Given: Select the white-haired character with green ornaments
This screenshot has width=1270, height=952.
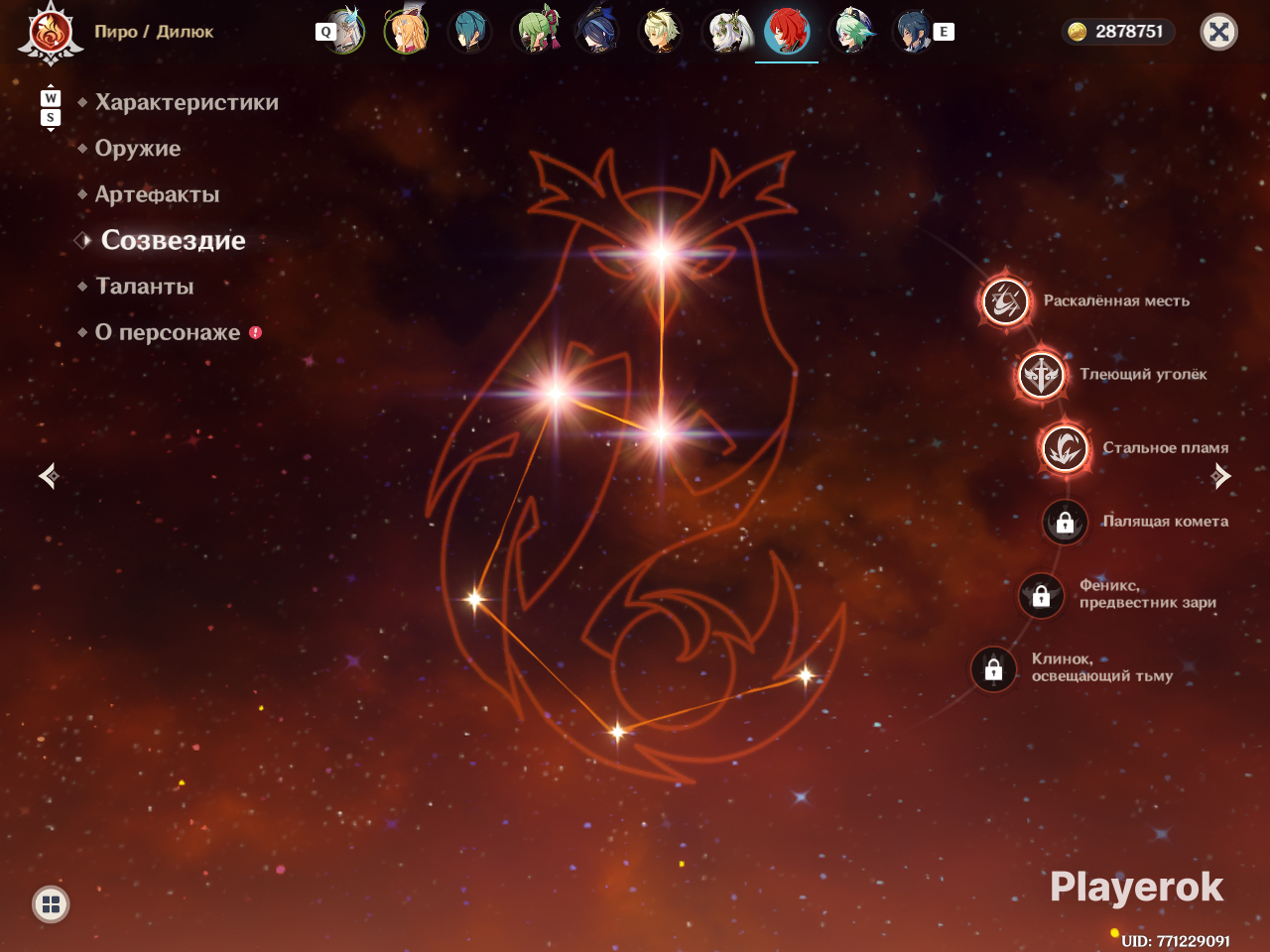Looking at the screenshot, I should pyautogui.click(x=729, y=31).
